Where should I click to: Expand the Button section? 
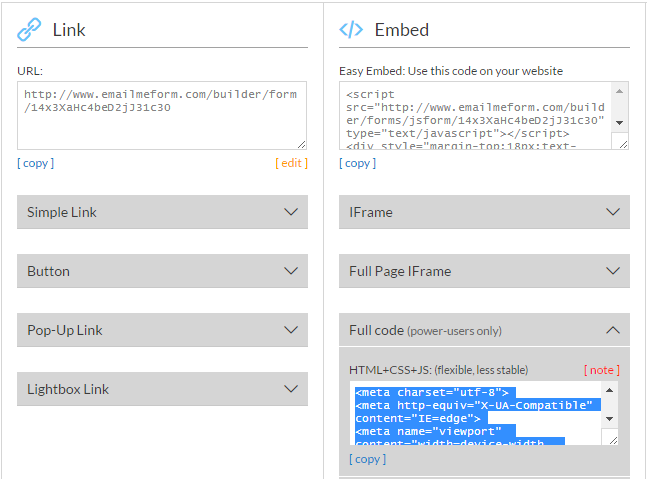pyautogui.click(x=162, y=271)
